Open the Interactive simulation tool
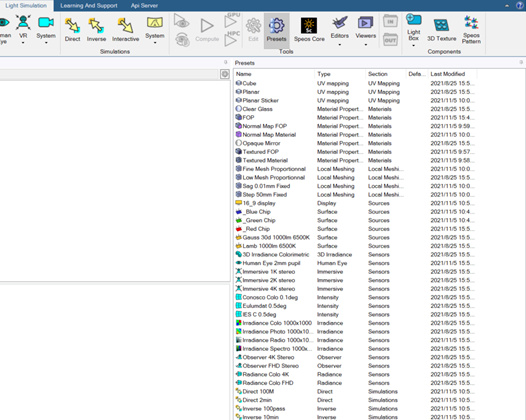Screen dimensions: 526x420 coord(125,30)
